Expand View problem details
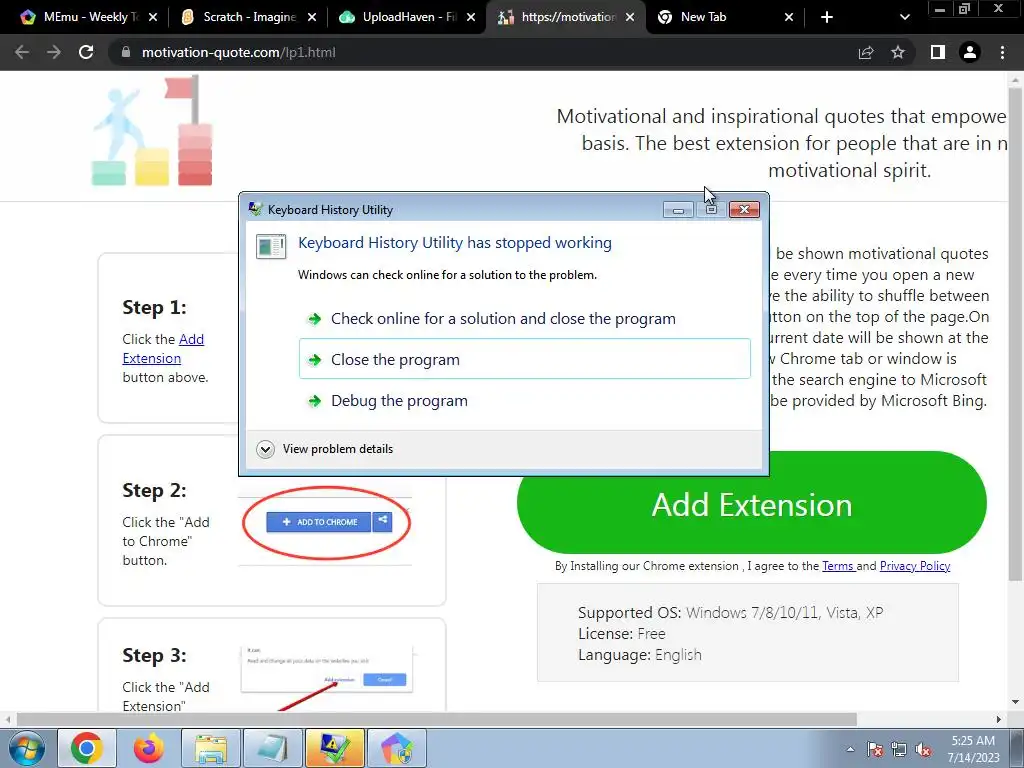 (325, 449)
